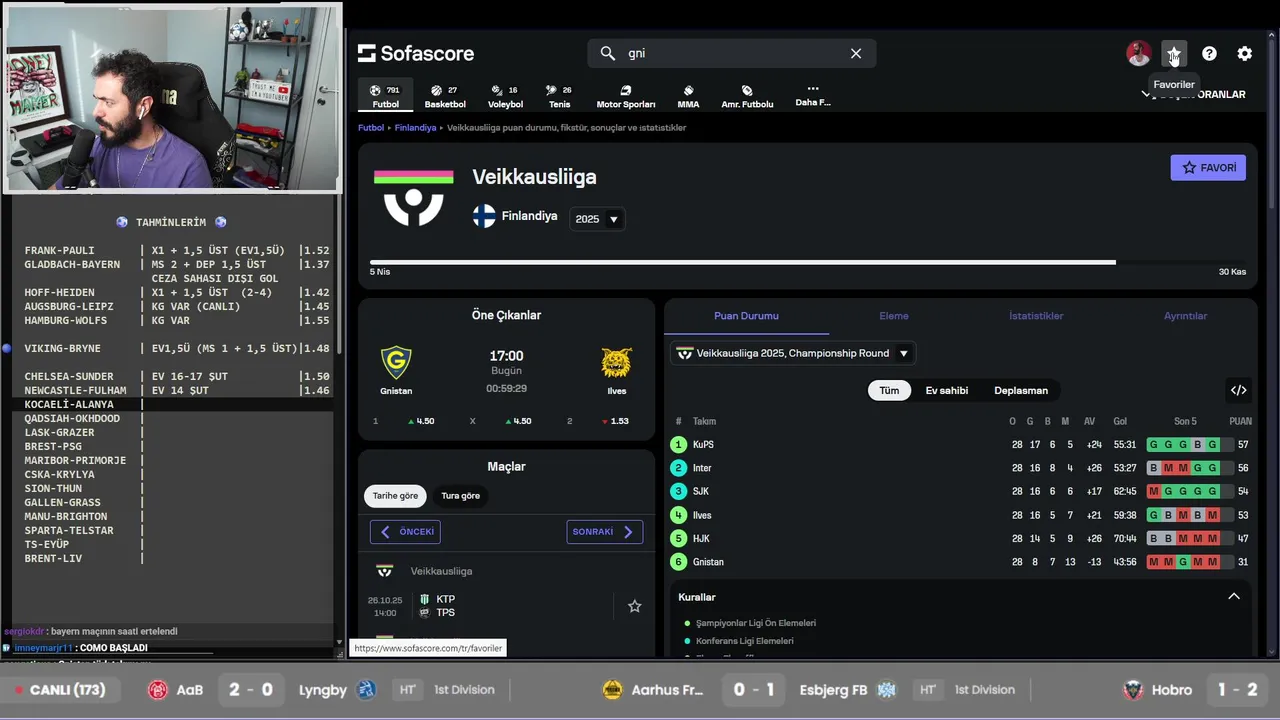Select the Tenis sport tab
Screen dimensions: 1280x720
point(559,96)
